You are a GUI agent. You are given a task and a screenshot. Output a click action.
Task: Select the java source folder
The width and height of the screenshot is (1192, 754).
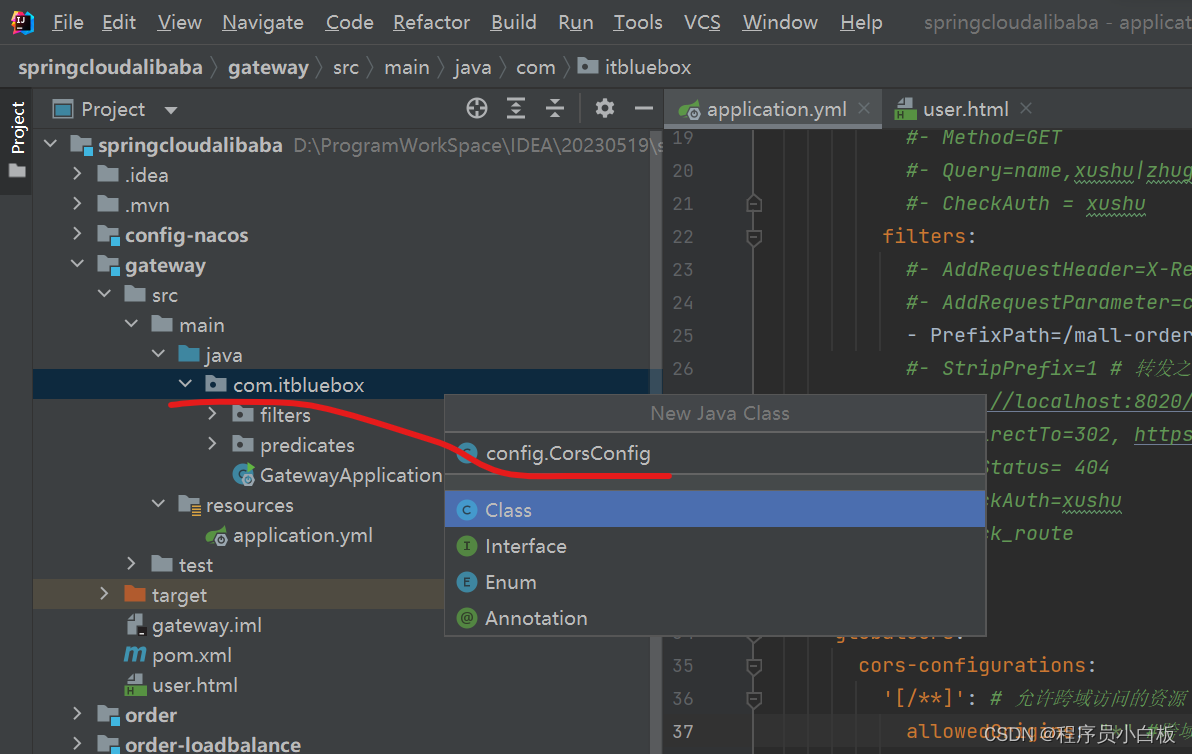pyautogui.click(x=224, y=355)
